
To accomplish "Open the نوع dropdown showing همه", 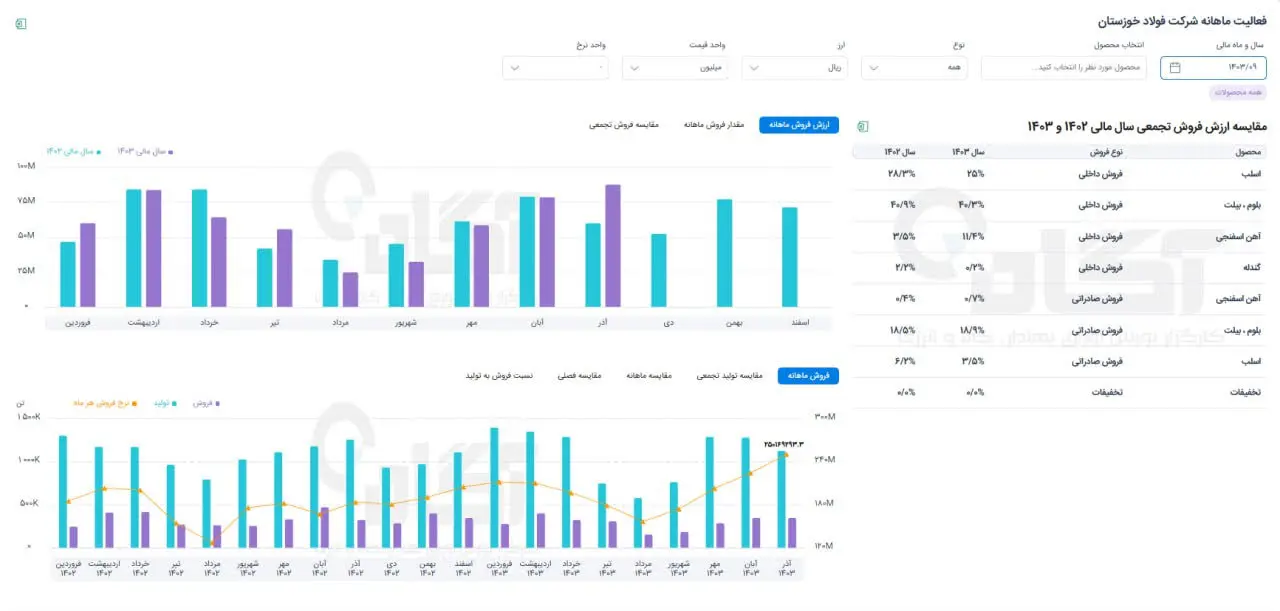I will (x=915, y=68).
